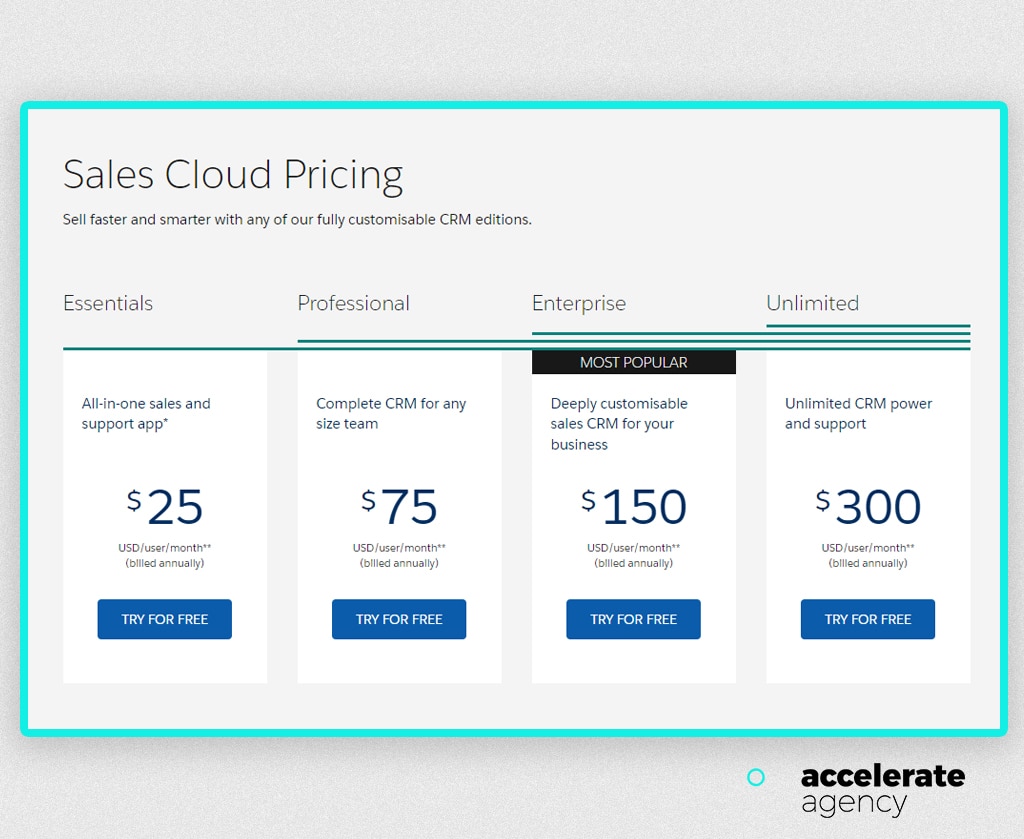Click Try For Free under Essentials plan
This screenshot has height=839, width=1024.
coord(164,619)
